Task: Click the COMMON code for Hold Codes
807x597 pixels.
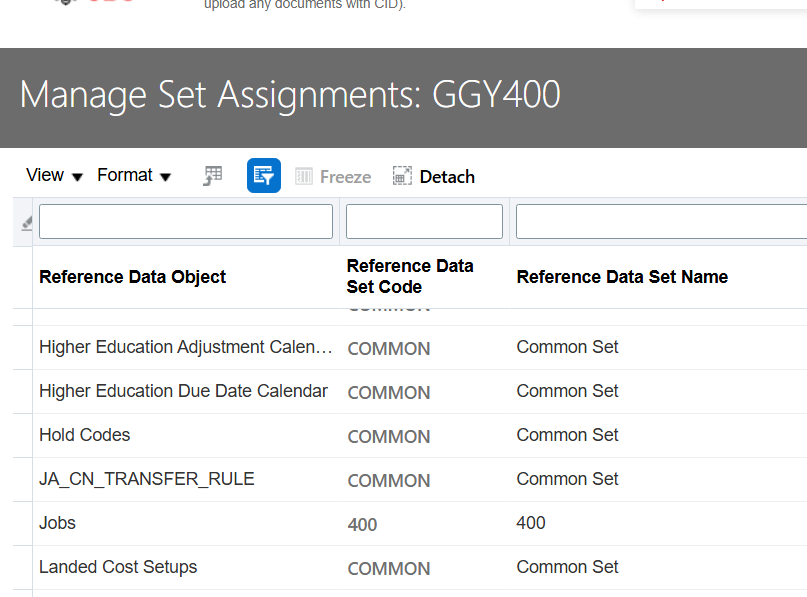Action: point(389,437)
